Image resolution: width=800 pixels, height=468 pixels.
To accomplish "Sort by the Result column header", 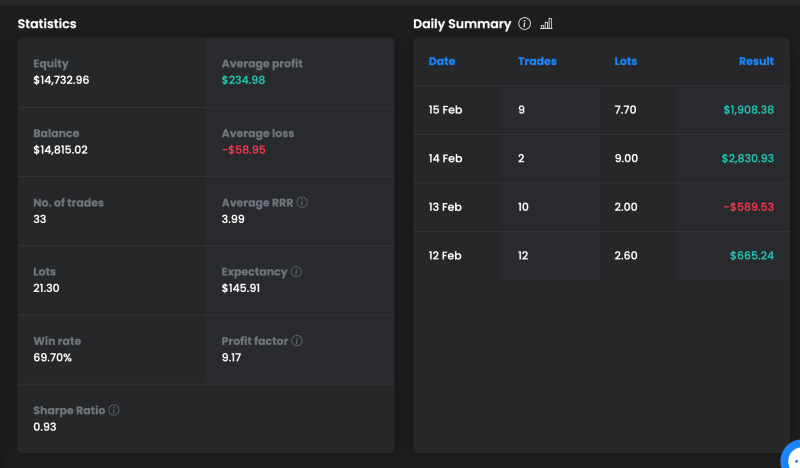I will (756, 62).
